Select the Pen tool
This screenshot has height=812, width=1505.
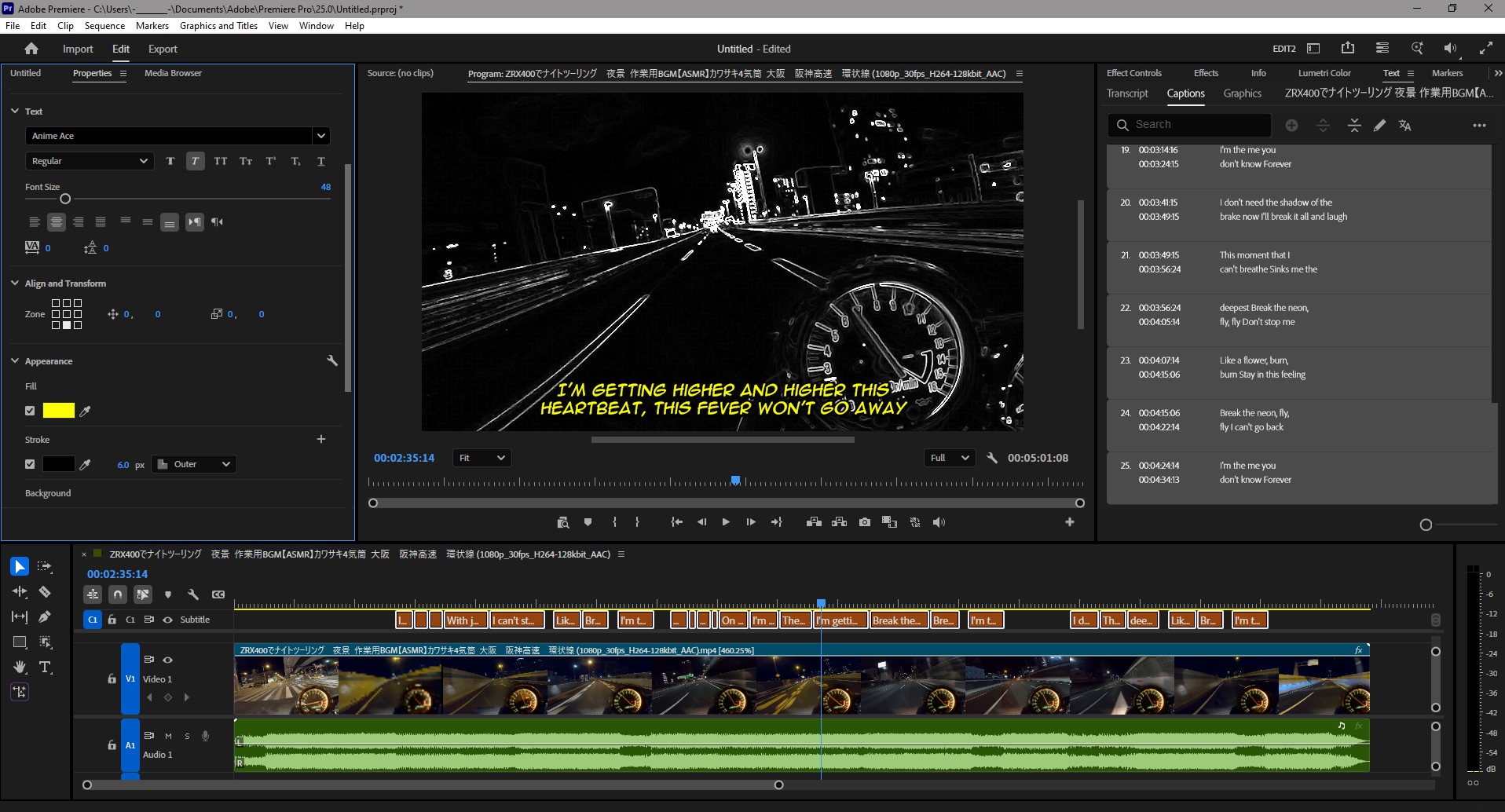click(x=45, y=617)
